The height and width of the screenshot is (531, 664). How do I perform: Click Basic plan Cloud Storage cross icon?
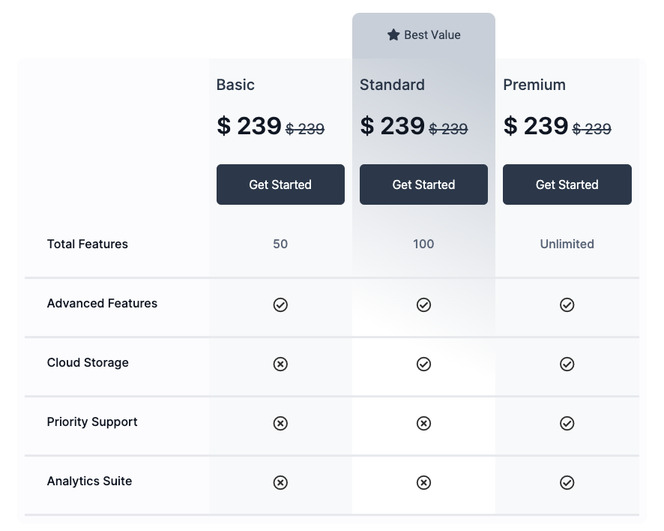pyautogui.click(x=280, y=364)
